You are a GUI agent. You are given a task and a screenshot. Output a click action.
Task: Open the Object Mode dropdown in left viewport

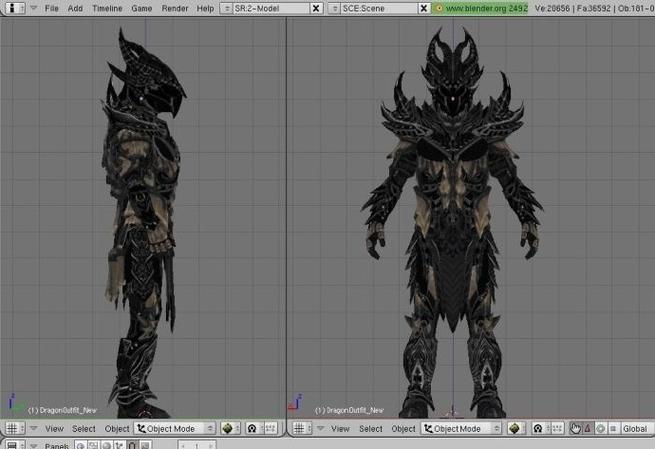point(175,429)
